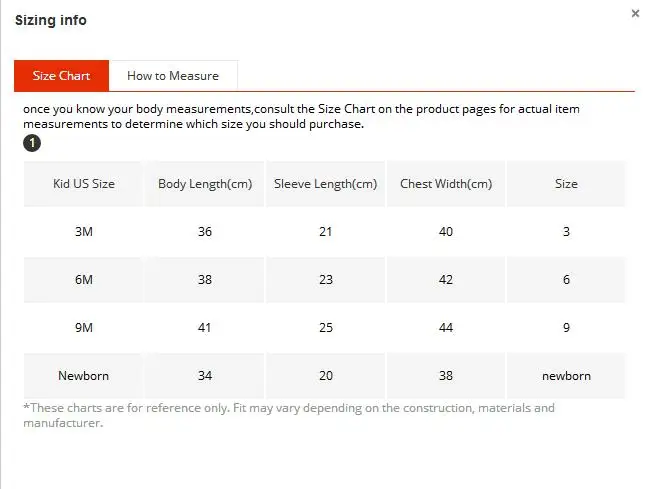Click sleeve length value 23 for 6M
The image size is (647, 489).
click(326, 279)
